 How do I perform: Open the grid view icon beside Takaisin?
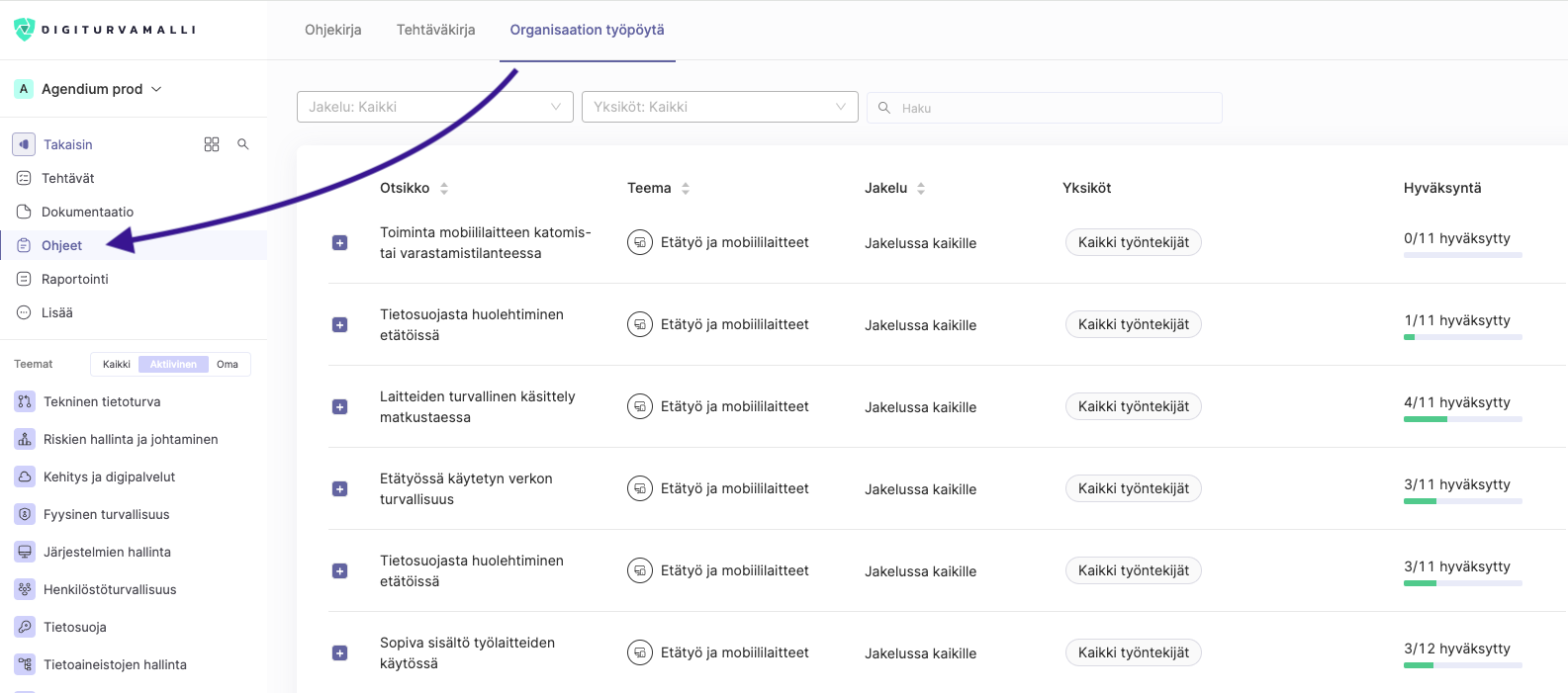click(x=212, y=144)
